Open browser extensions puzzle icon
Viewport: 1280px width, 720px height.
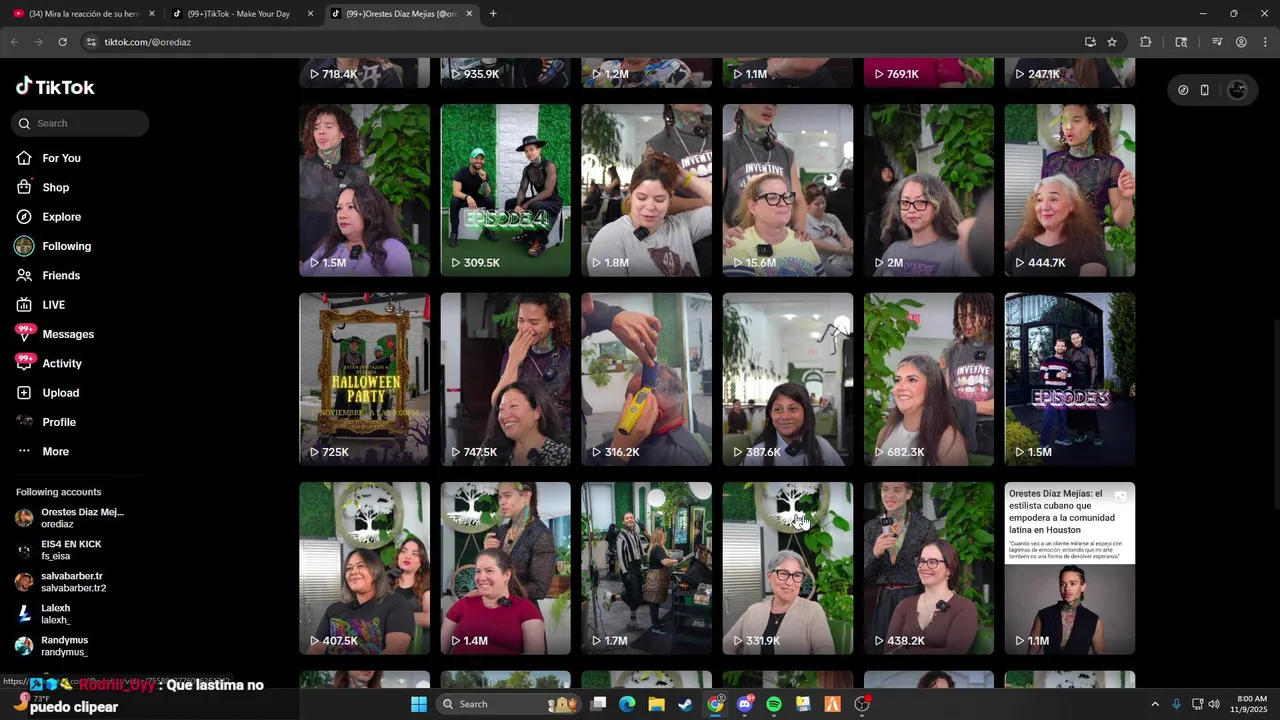coord(1146,42)
